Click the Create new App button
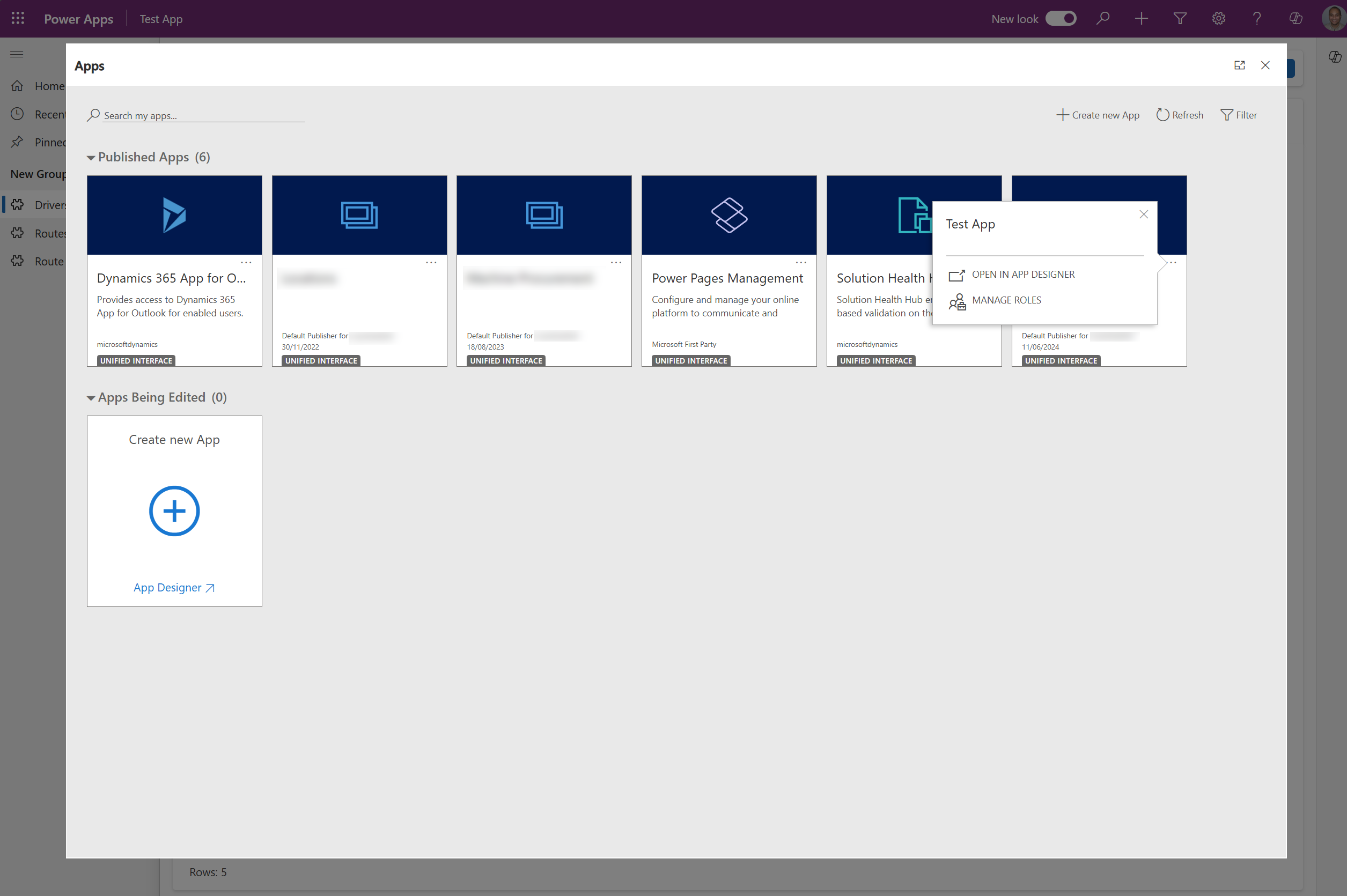This screenshot has width=1347, height=896. (1098, 114)
